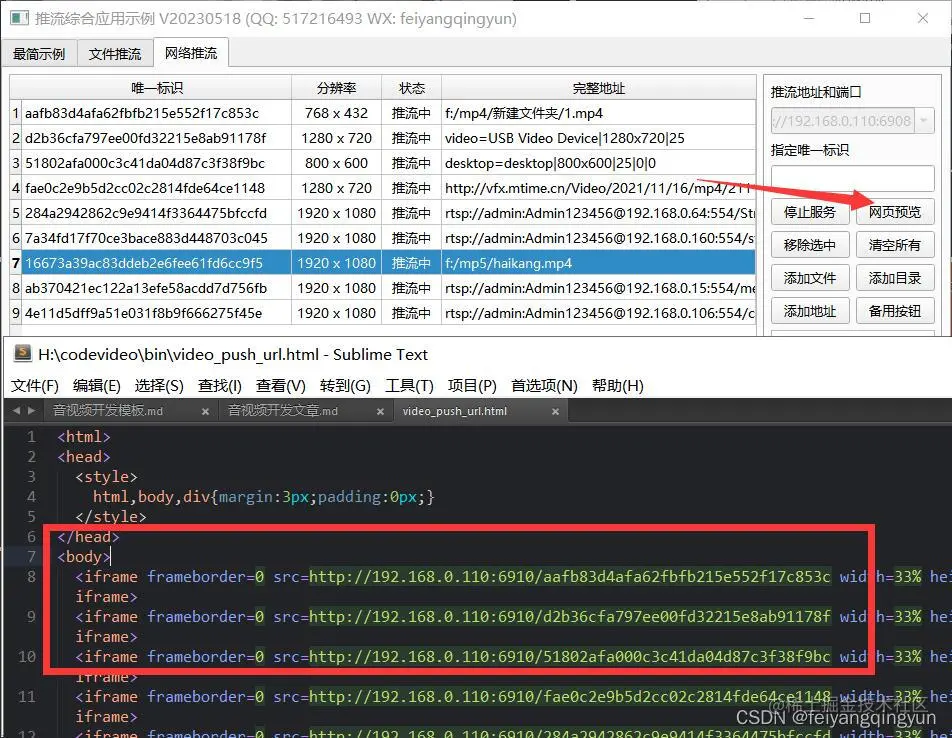Maximize the push-stream application window

pyautogui.click(x=865, y=18)
